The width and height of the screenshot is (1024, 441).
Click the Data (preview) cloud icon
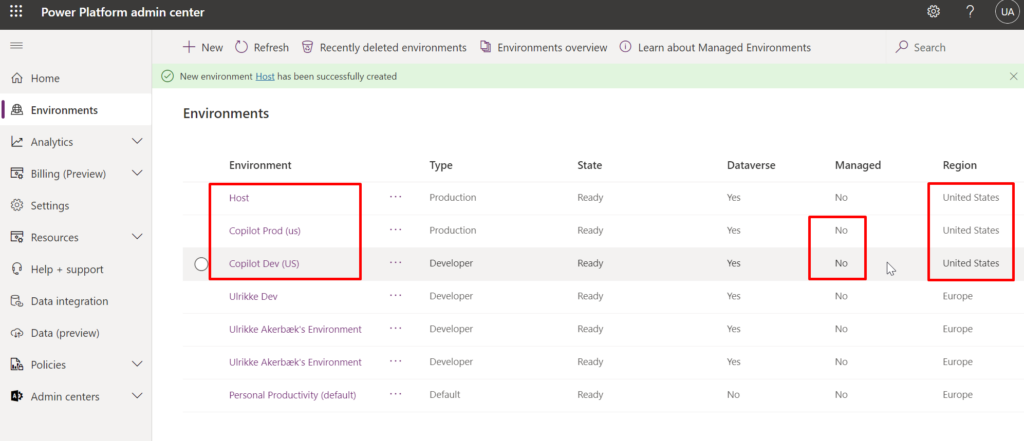[17, 333]
